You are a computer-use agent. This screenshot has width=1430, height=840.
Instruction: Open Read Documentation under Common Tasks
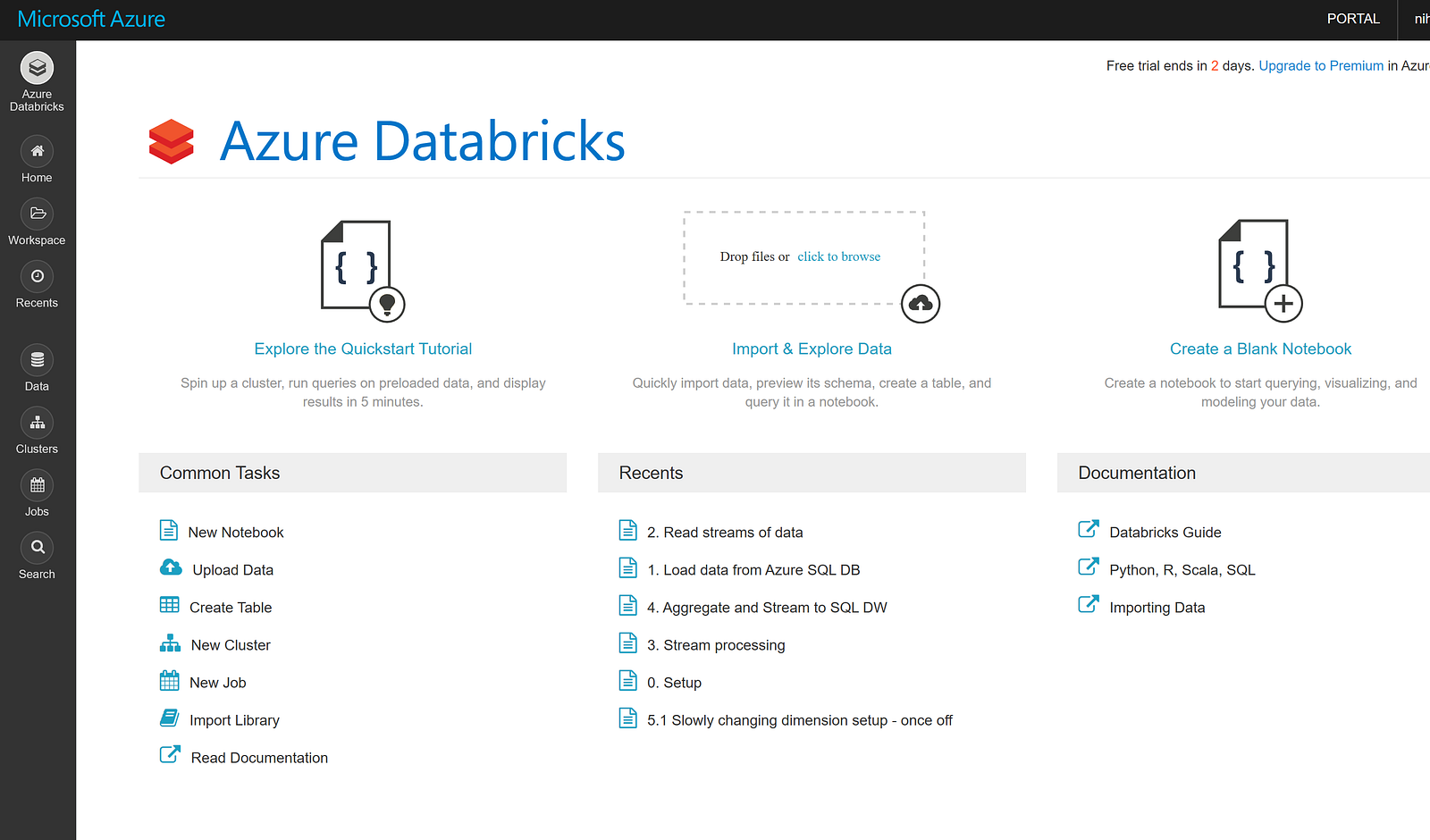259,758
